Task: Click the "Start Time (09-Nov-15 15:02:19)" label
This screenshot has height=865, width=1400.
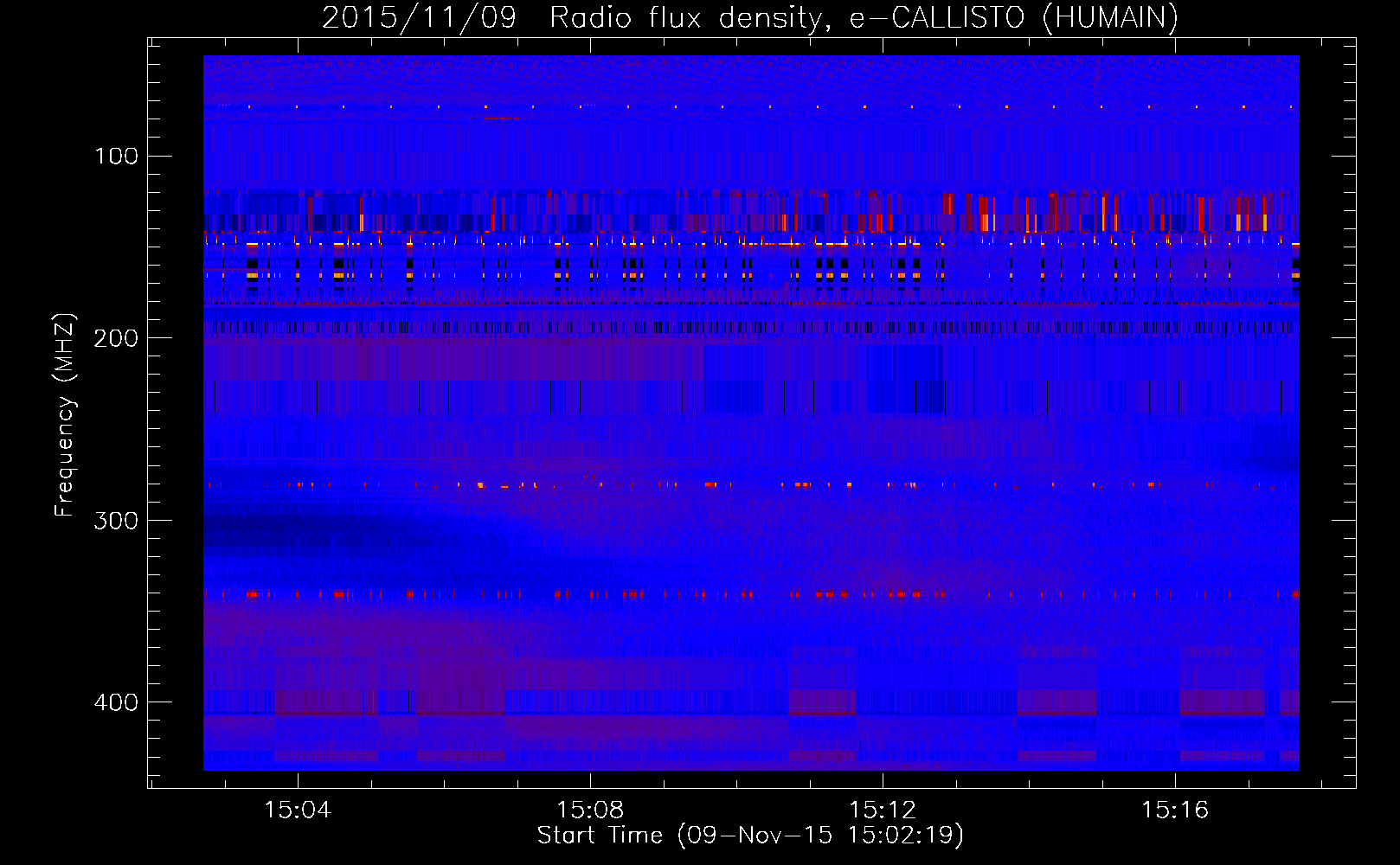Action: point(750,836)
